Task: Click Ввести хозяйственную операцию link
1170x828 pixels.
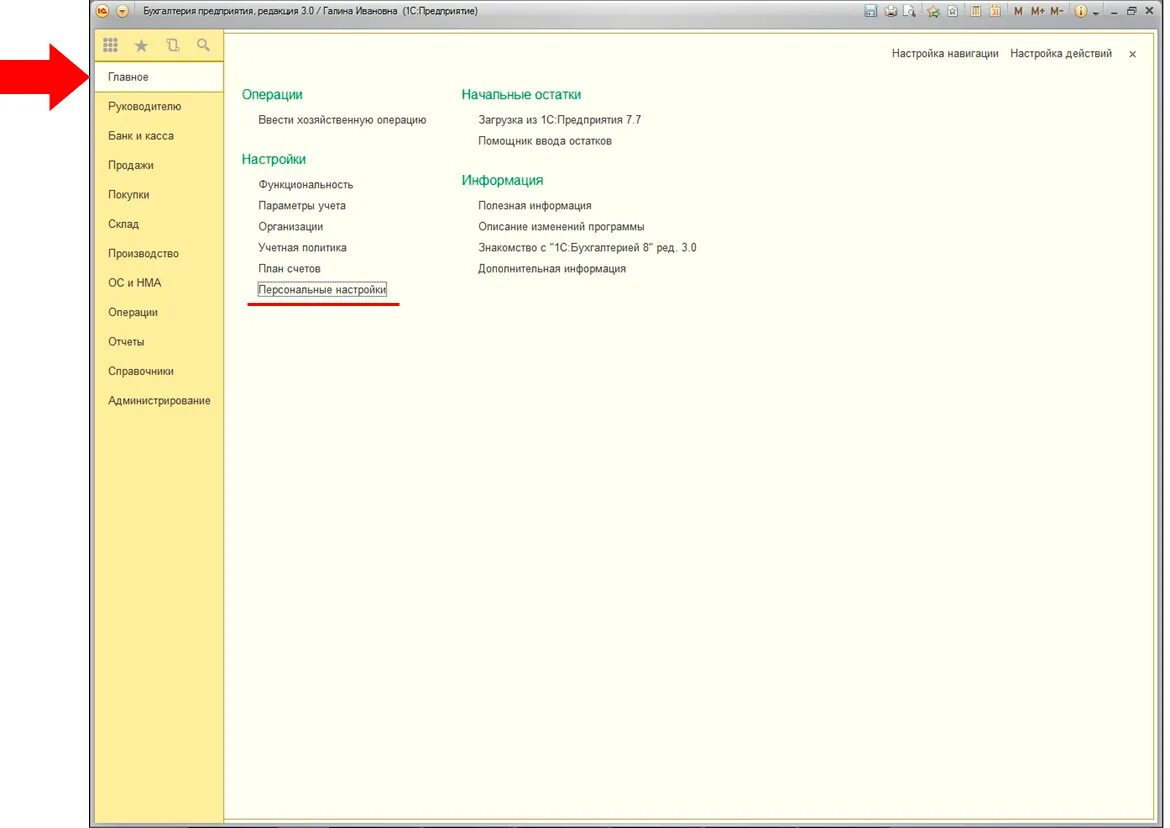Action: click(x=342, y=120)
